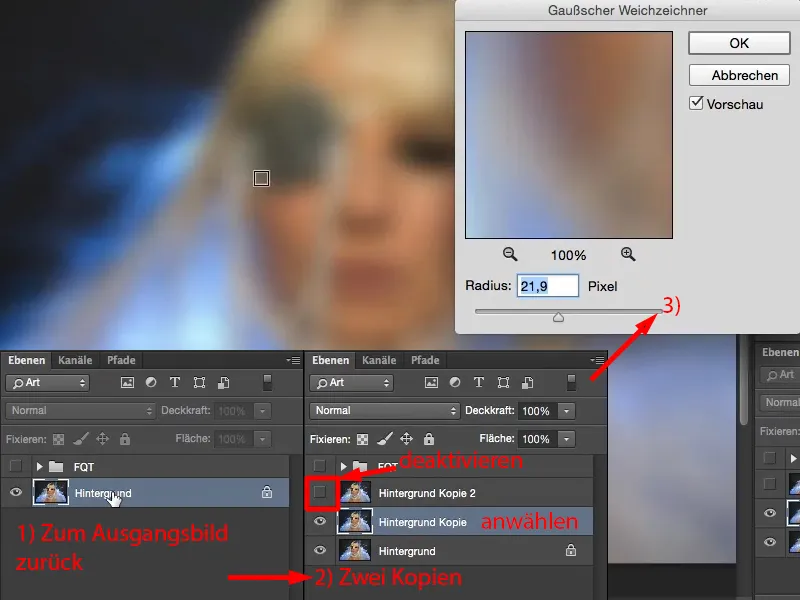Screen dimensions: 800x600
Task: Select Ebenen tab in middle layers panel
Action: pyautogui.click(x=331, y=360)
